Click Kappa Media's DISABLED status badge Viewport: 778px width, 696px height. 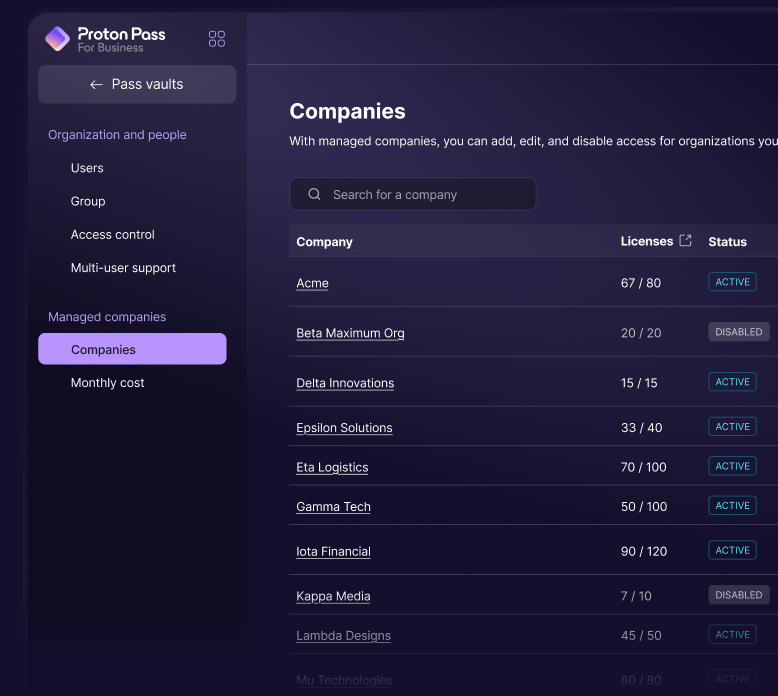point(739,595)
